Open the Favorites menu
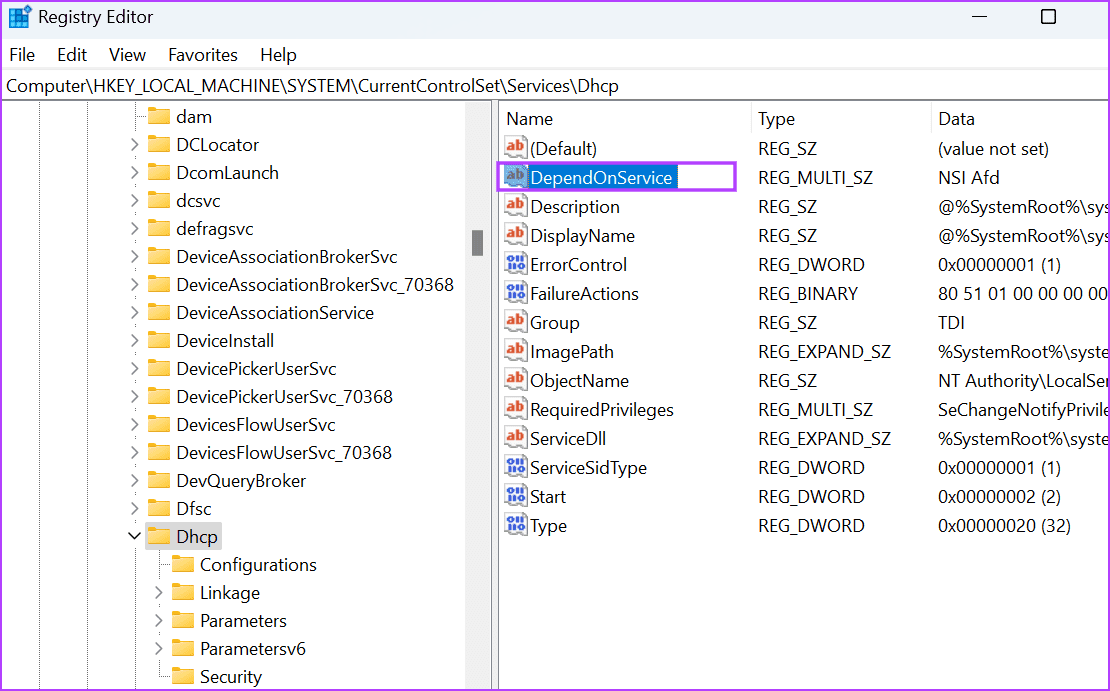This screenshot has height=691, width=1110. click(x=203, y=54)
